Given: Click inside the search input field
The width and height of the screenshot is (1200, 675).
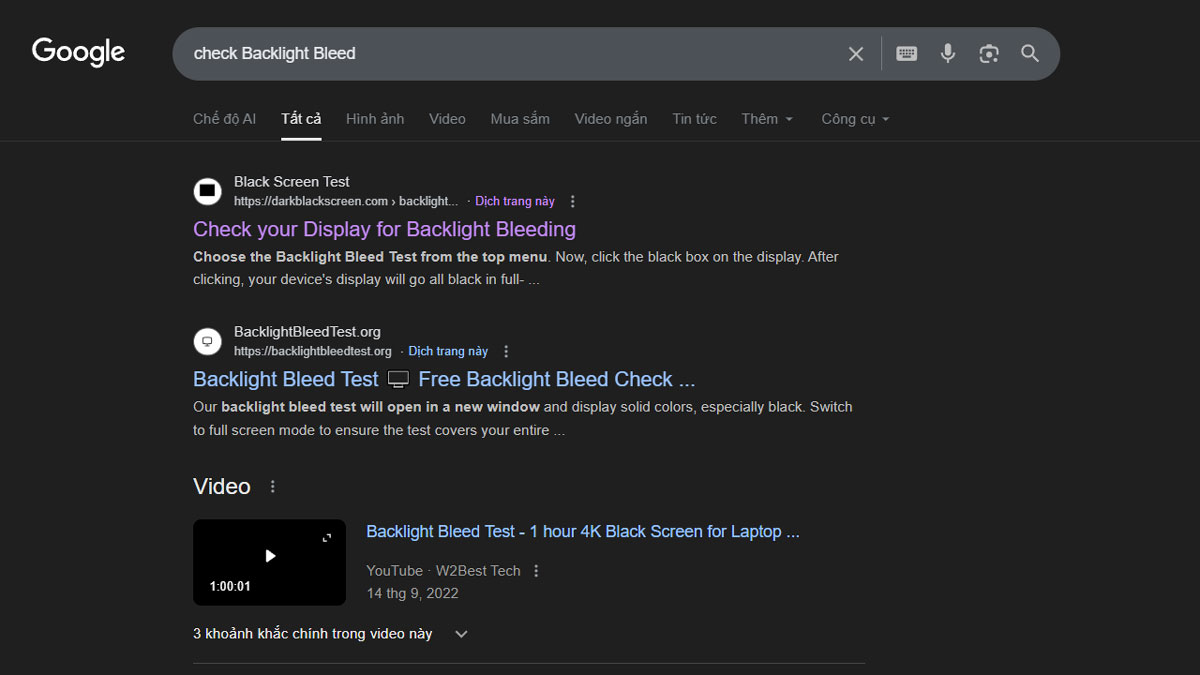Looking at the screenshot, I should pos(500,54).
